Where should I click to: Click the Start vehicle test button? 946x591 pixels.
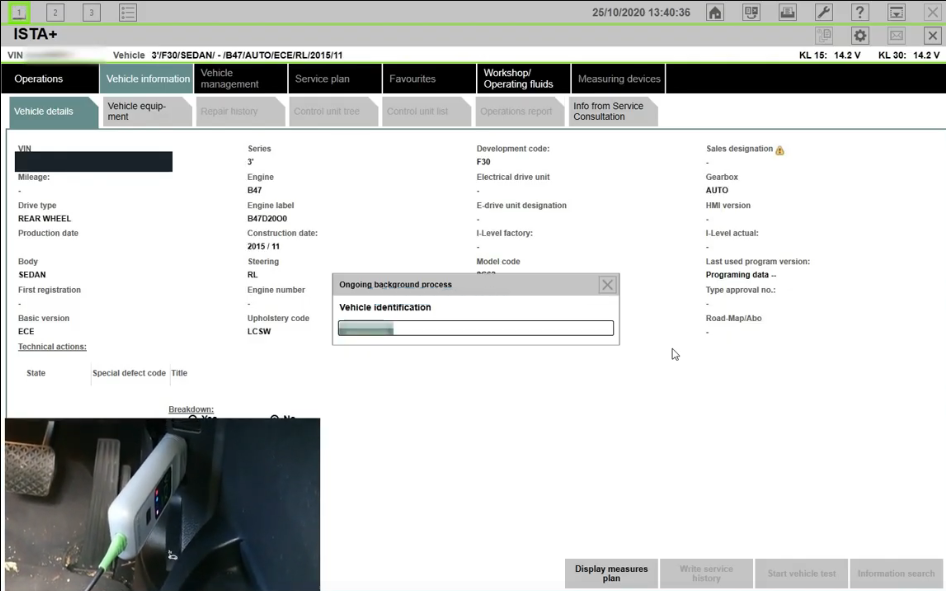[x=801, y=574]
